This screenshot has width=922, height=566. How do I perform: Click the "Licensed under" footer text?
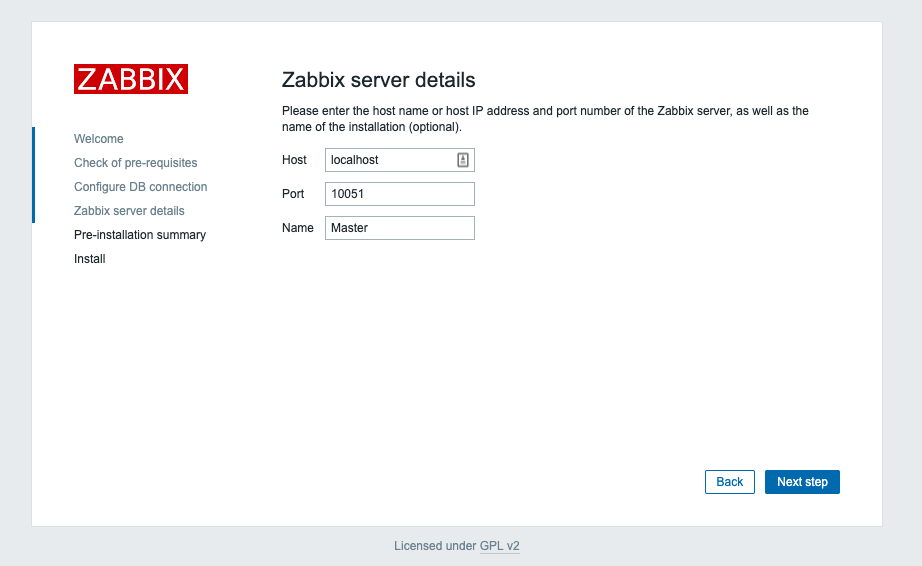[x=435, y=546]
